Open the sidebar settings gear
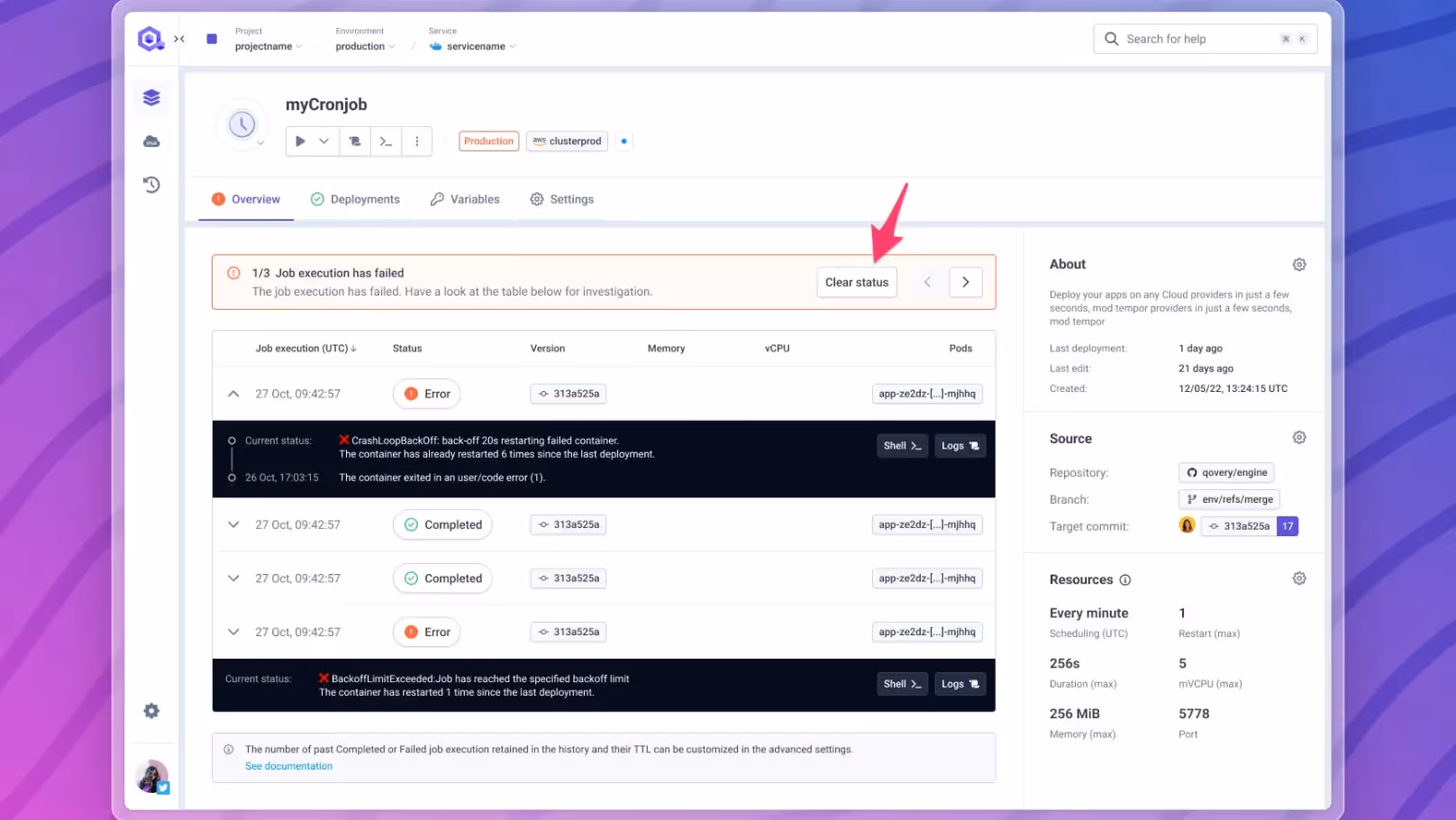The image size is (1456, 820). (151, 711)
